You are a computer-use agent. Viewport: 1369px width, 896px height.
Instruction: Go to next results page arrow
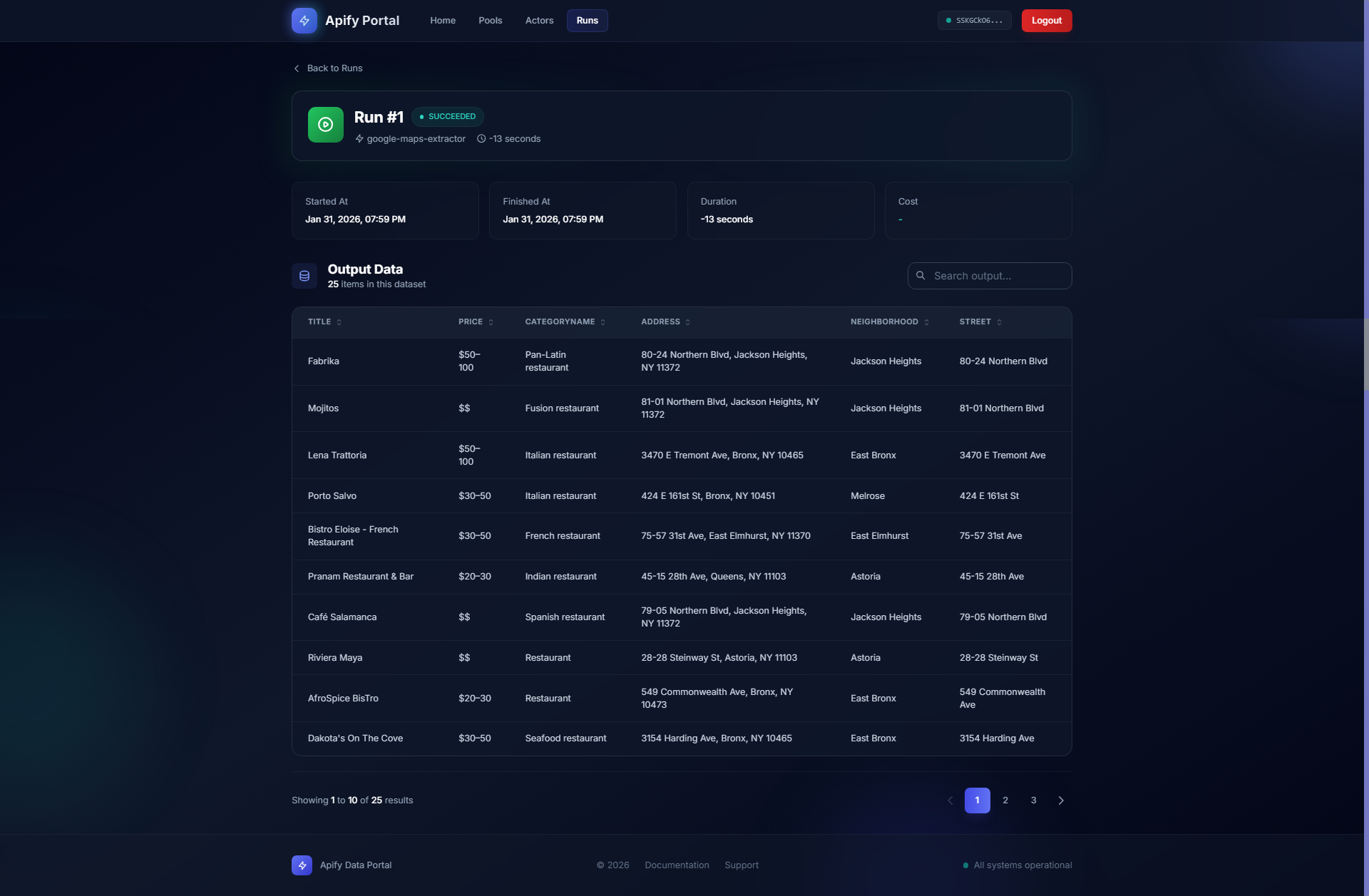(x=1061, y=800)
